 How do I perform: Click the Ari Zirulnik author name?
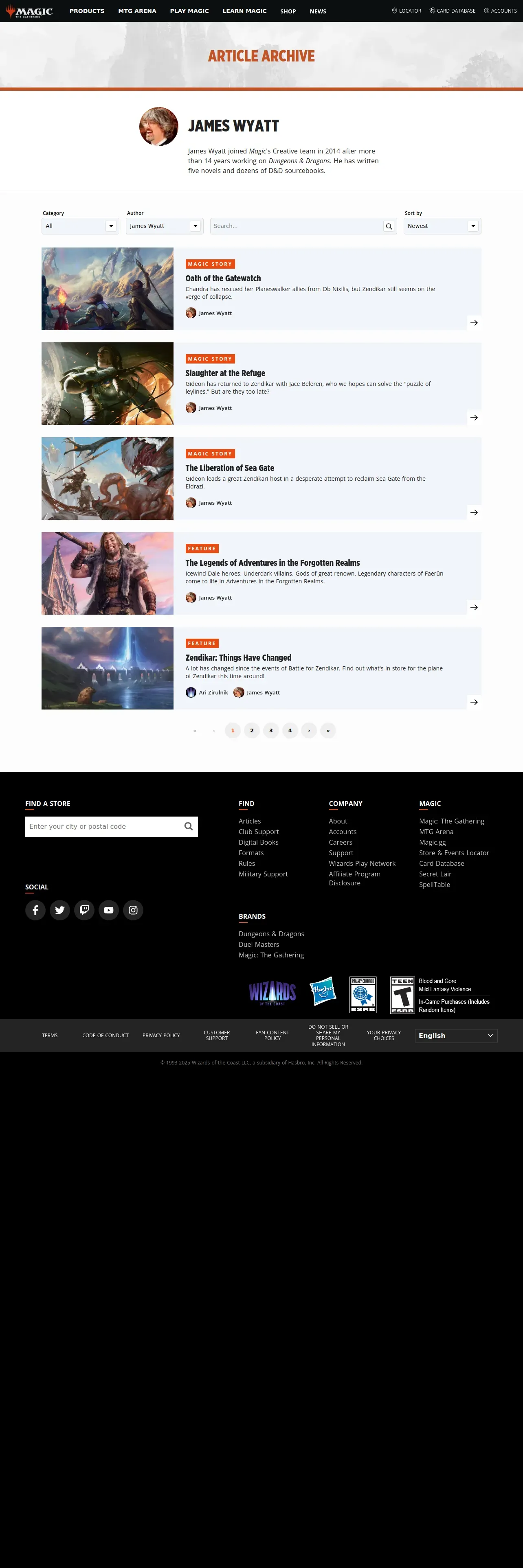(x=214, y=693)
